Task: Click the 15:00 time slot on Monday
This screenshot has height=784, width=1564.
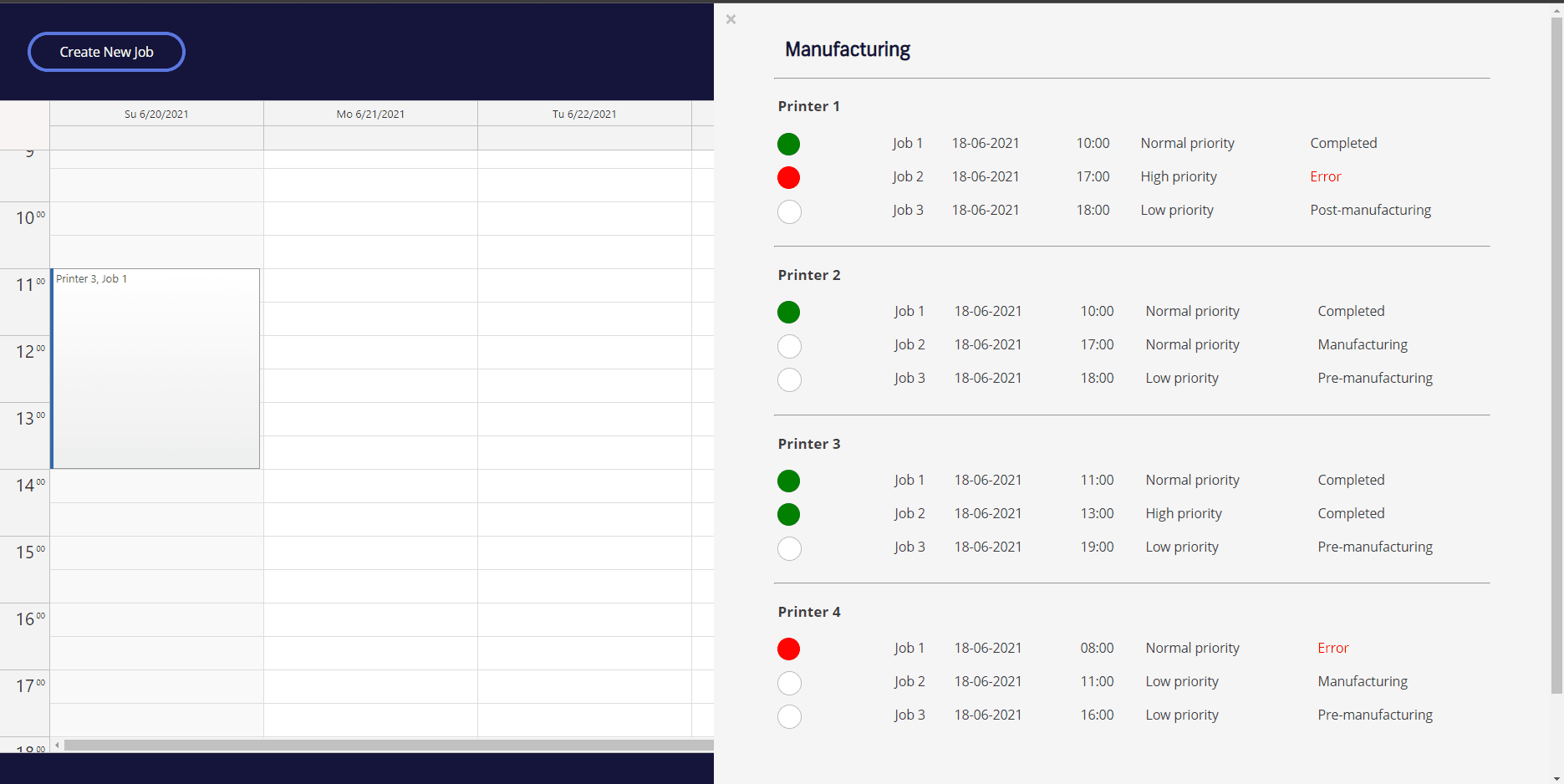Action: point(370,552)
